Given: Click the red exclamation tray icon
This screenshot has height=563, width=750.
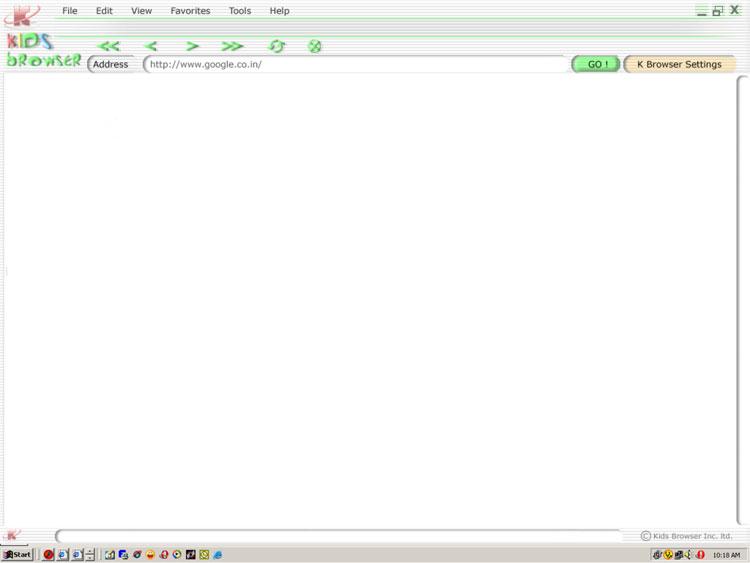Looking at the screenshot, I should click(700, 555).
